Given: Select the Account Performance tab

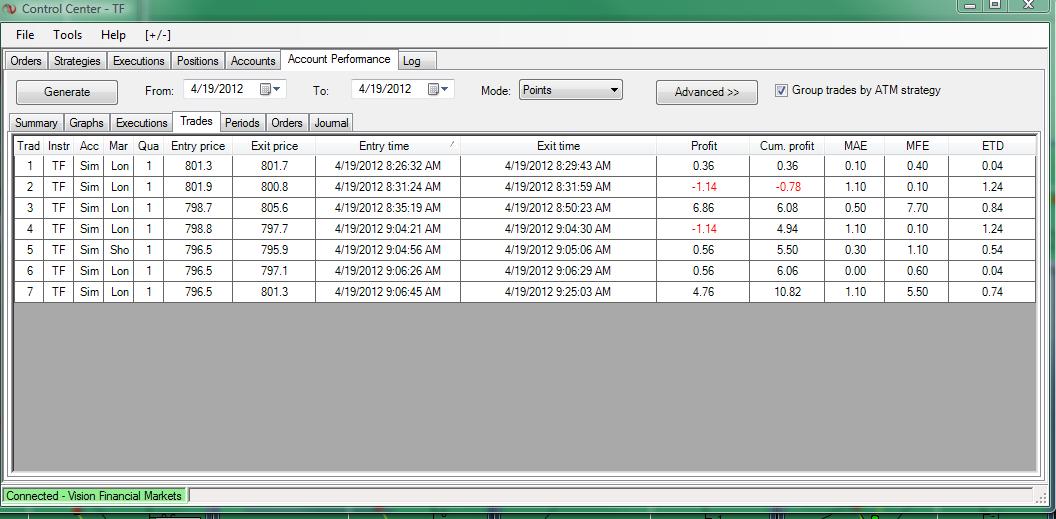Looking at the screenshot, I should pyautogui.click(x=339, y=59).
